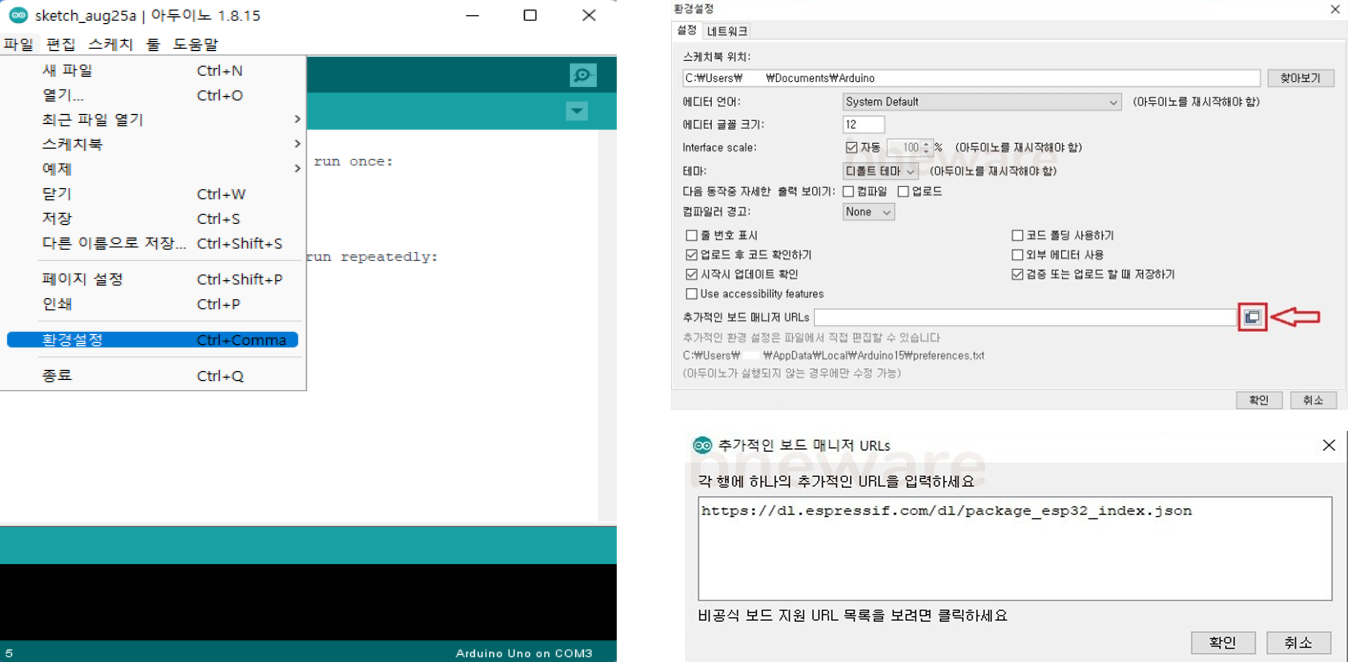Open the 스케치 menu in menu bar
1348x662 pixels.
(110, 44)
